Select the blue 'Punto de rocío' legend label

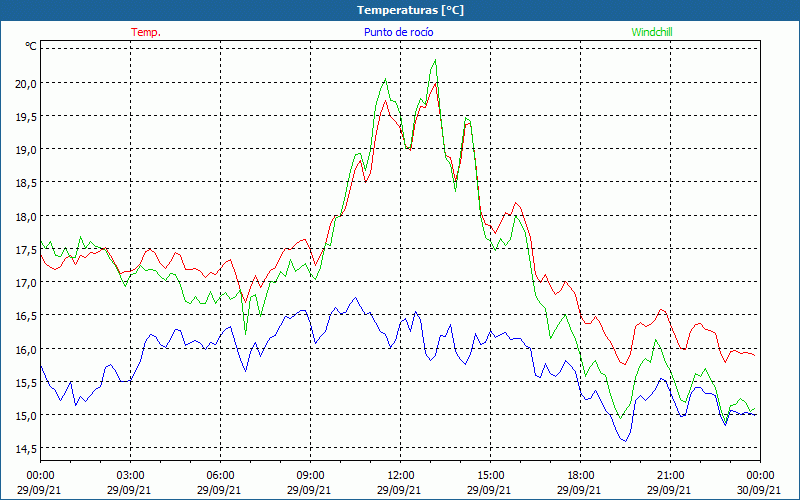(398, 32)
